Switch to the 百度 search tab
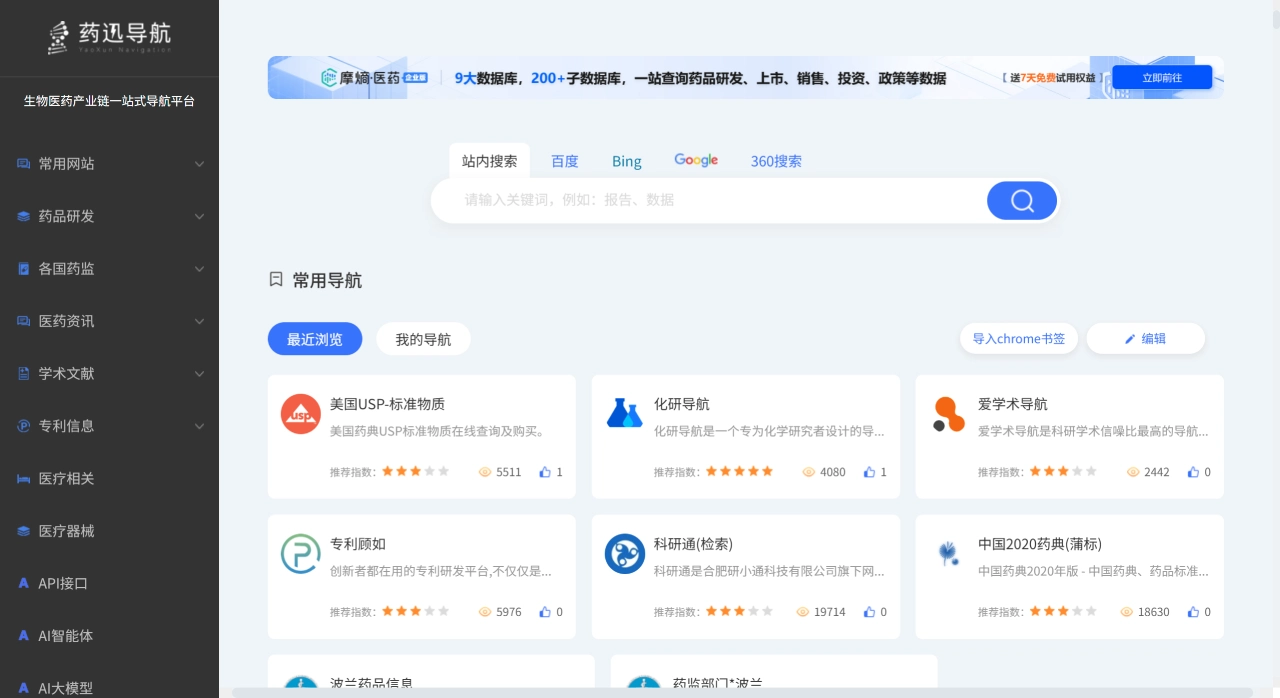Viewport: 1280px width, 698px height. click(x=565, y=161)
